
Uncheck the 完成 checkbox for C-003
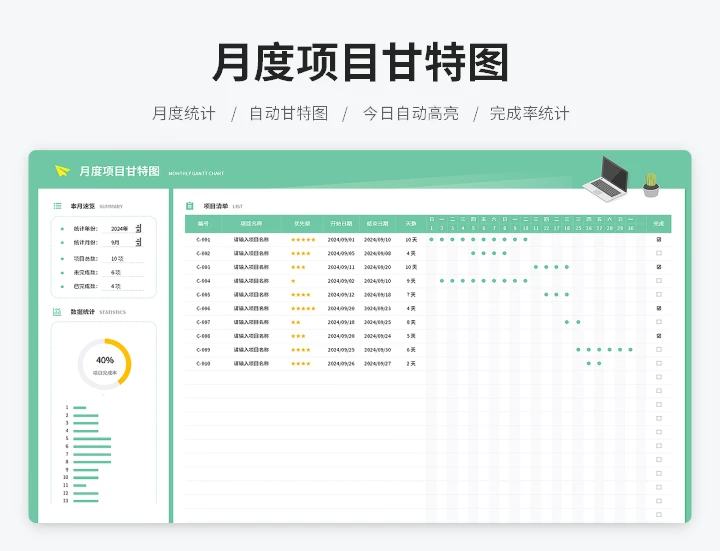tap(659, 267)
